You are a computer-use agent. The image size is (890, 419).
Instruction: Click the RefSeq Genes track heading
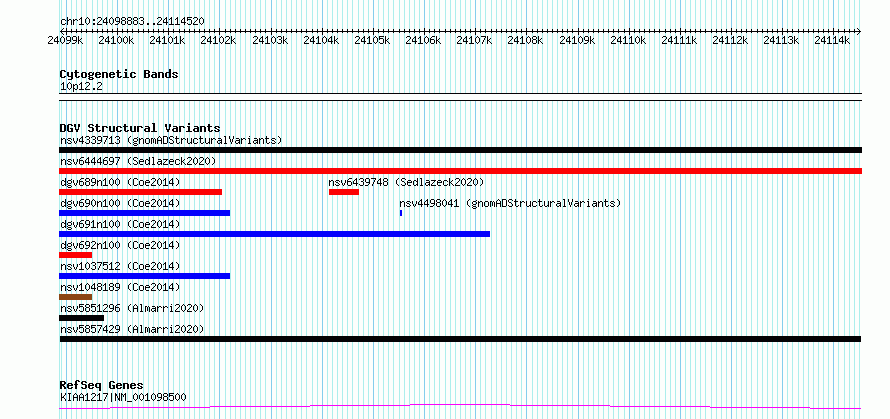tap(101, 386)
